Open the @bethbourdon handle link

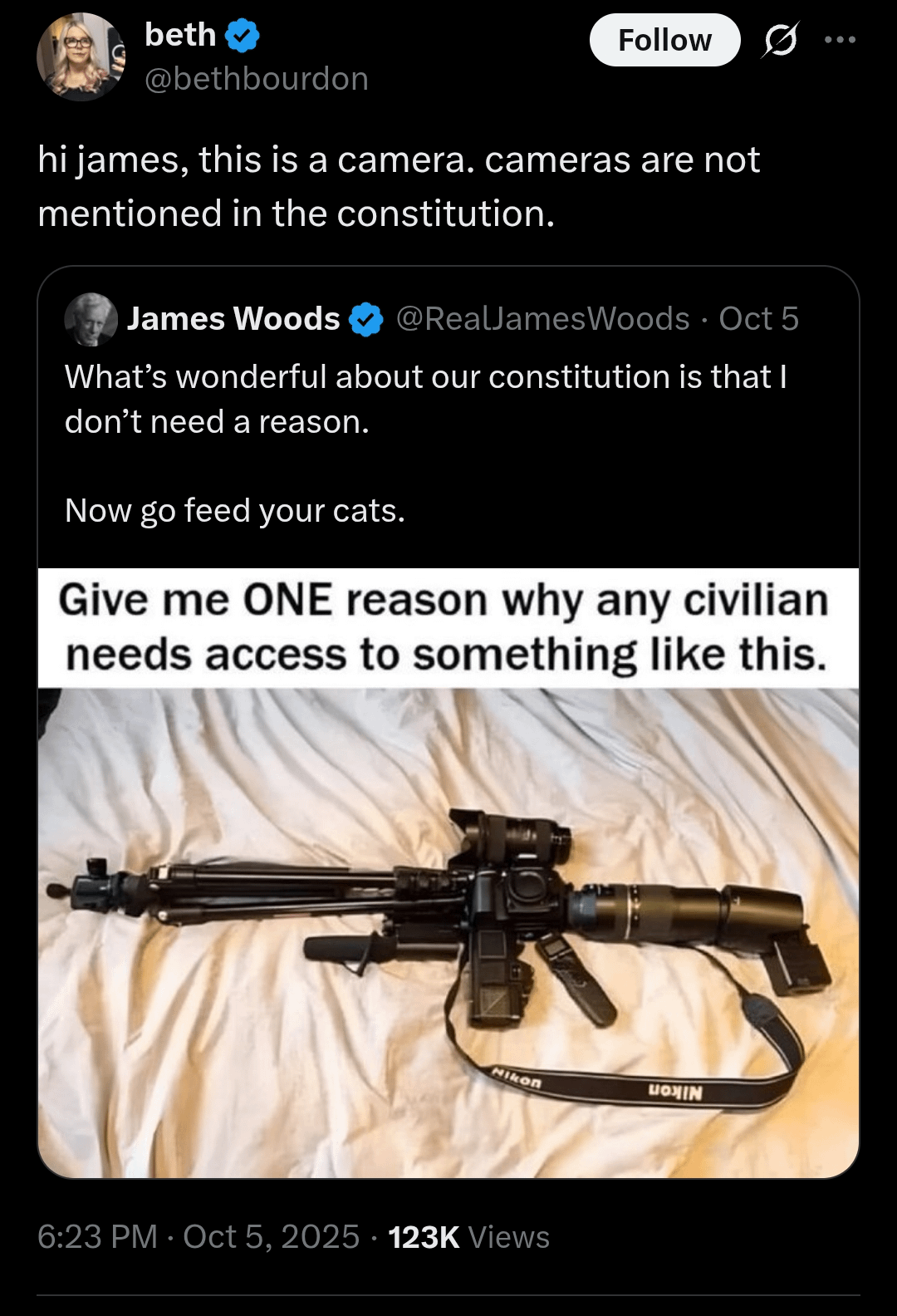[x=257, y=80]
